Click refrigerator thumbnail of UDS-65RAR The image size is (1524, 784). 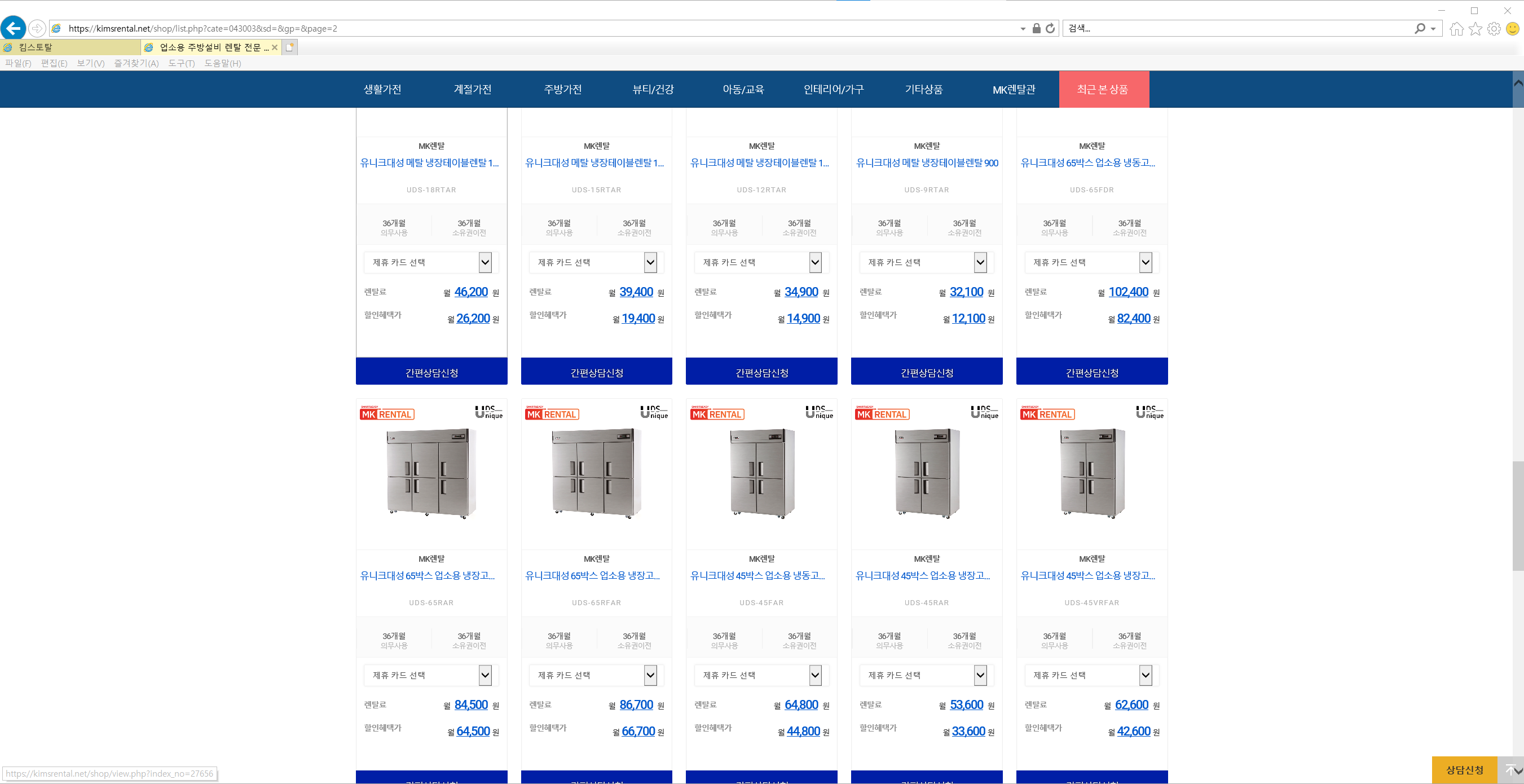[x=431, y=474]
